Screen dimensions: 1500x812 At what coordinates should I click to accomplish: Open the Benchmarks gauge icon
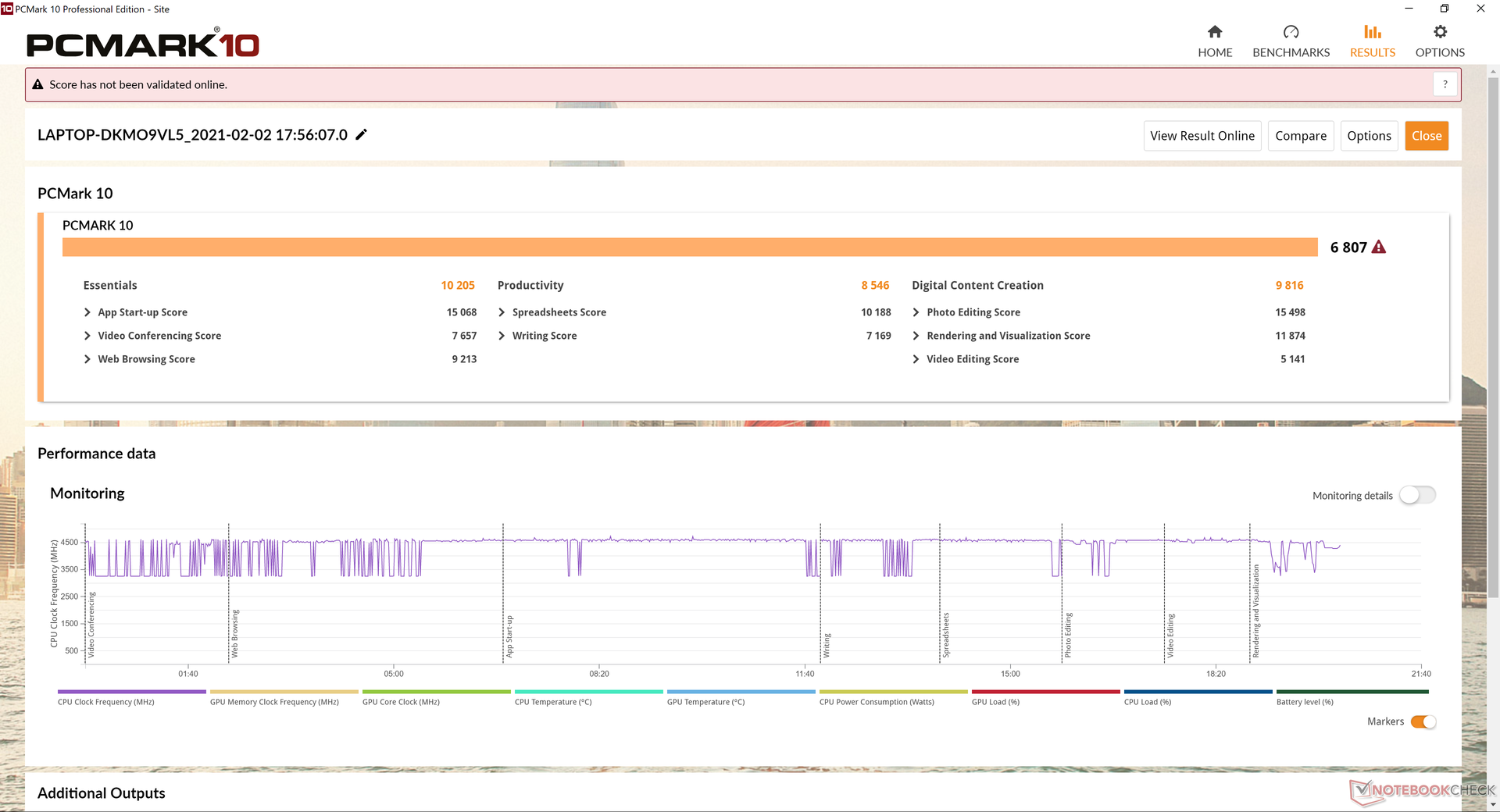[1291, 32]
